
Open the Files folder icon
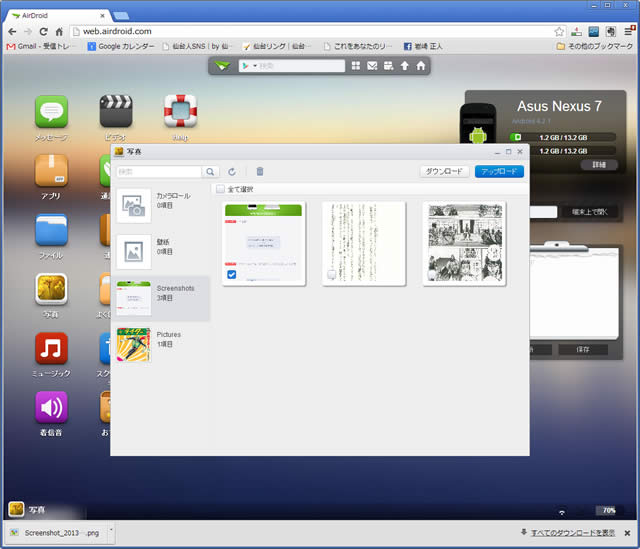(51, 230)
